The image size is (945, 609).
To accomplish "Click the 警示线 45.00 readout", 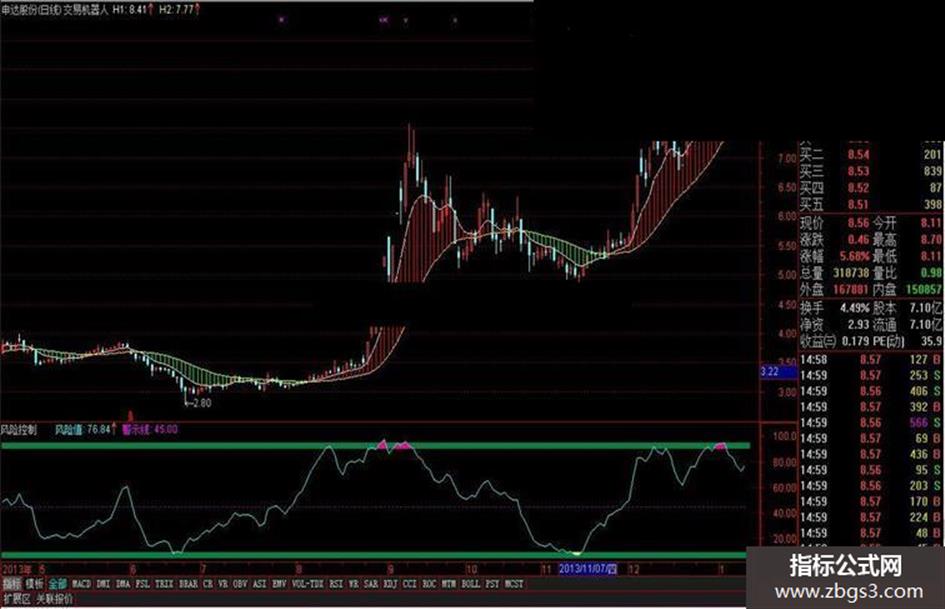I will point(150,430).
